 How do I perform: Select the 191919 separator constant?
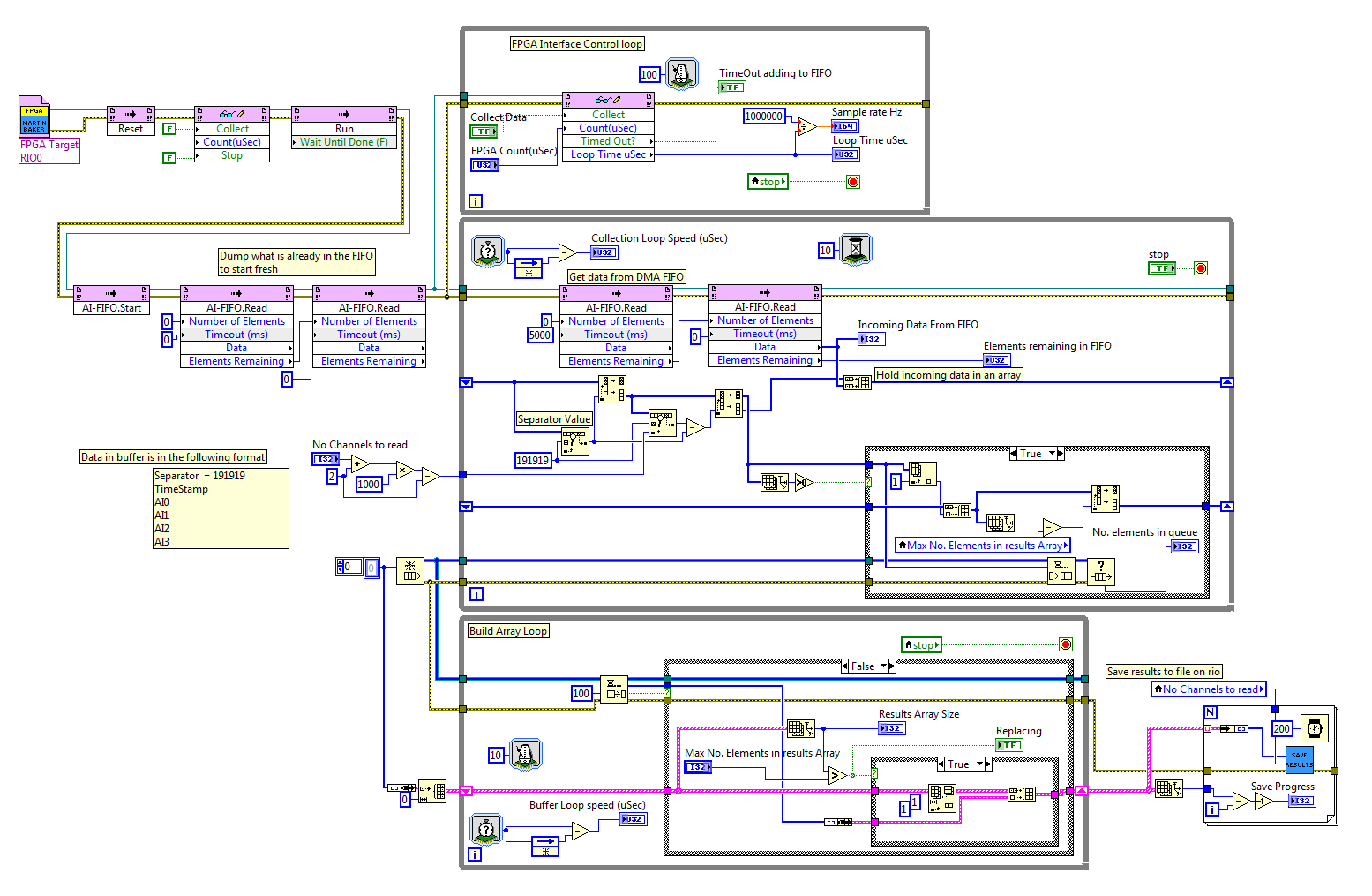pos(533,460)
